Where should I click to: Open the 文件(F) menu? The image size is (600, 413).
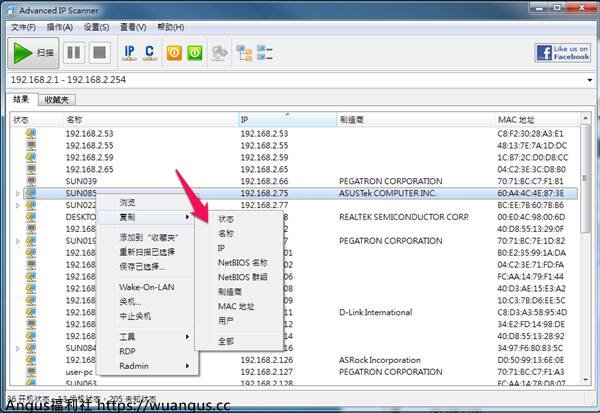tap(23, 27)
